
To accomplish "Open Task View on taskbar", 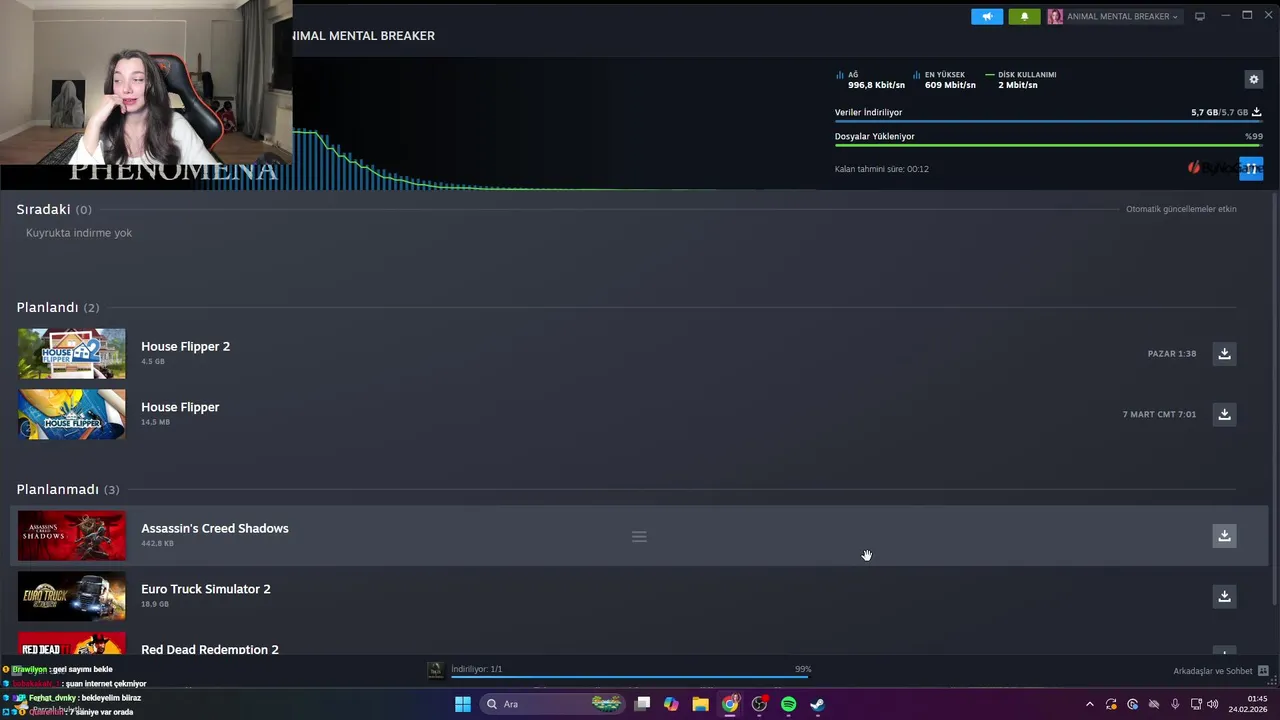I will point(642,704).
